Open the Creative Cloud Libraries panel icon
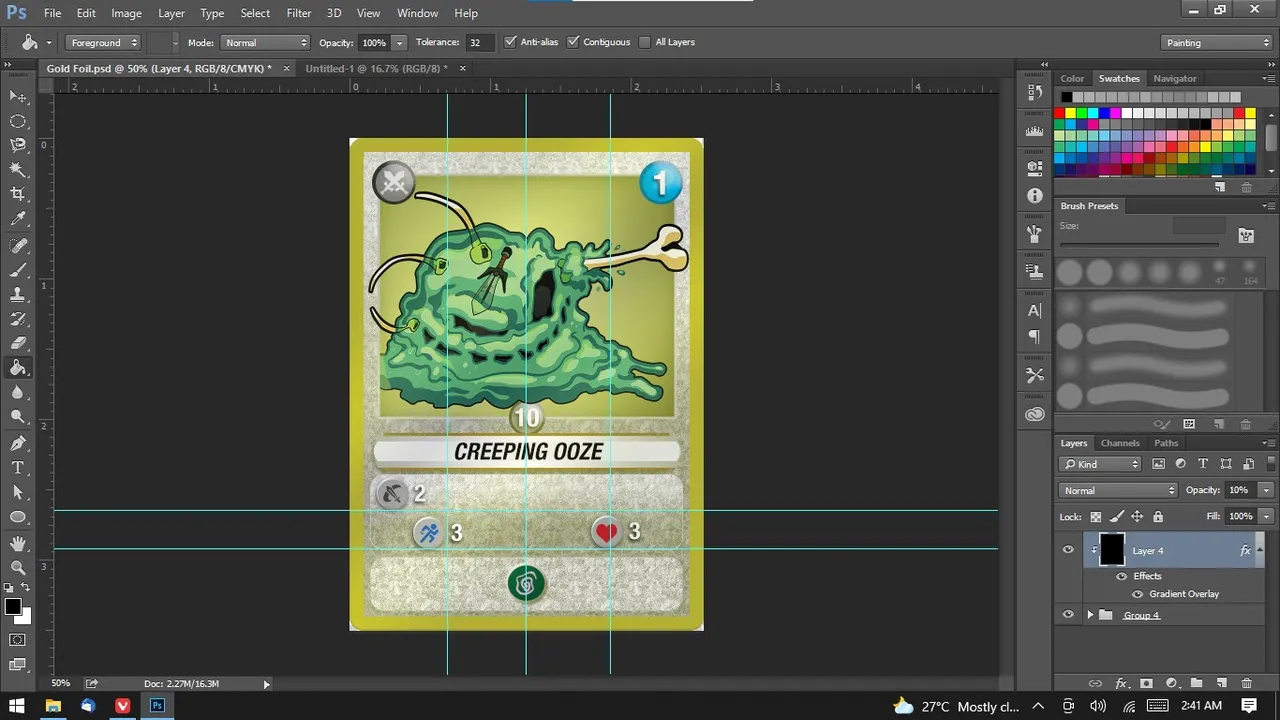Viewport: 1280px width, 720px height. coord(1035,414)
